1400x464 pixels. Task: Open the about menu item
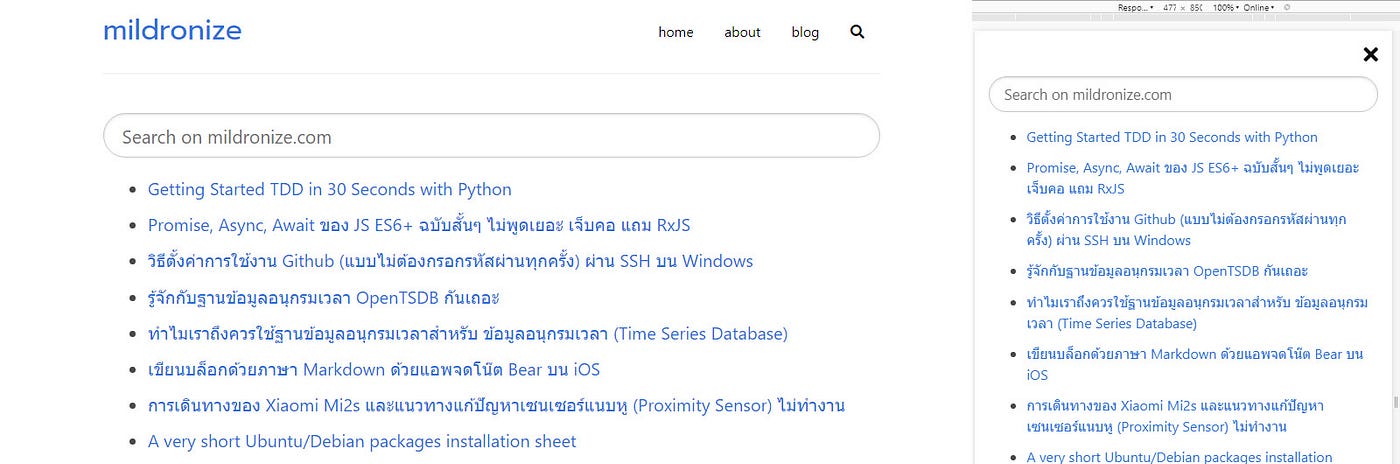tap(742, 32)
